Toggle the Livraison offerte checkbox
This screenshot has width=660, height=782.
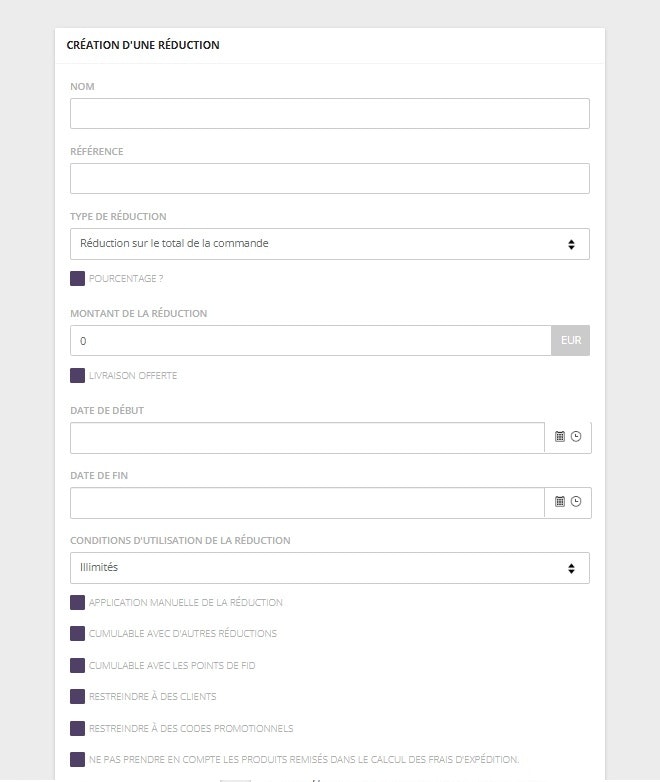[77, 376]
